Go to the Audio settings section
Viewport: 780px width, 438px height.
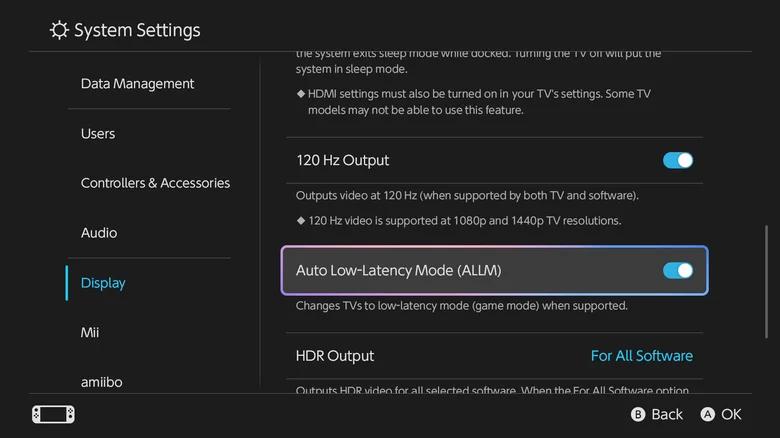99,233
